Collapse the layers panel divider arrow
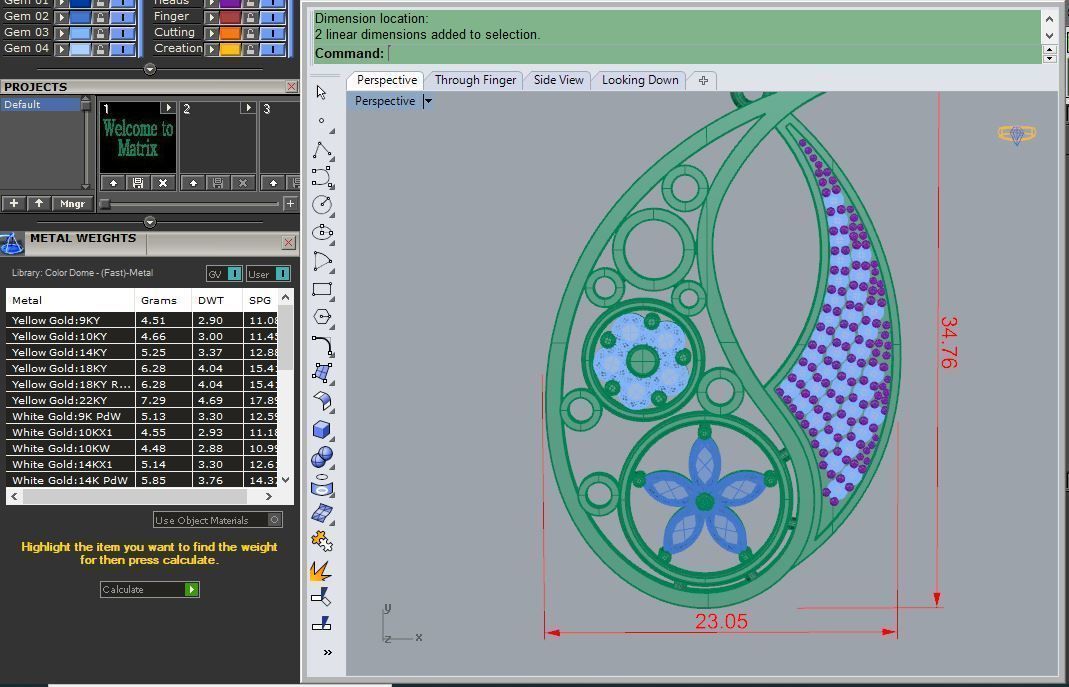The height and width of the screenshot is (687, 1069). 150,69
